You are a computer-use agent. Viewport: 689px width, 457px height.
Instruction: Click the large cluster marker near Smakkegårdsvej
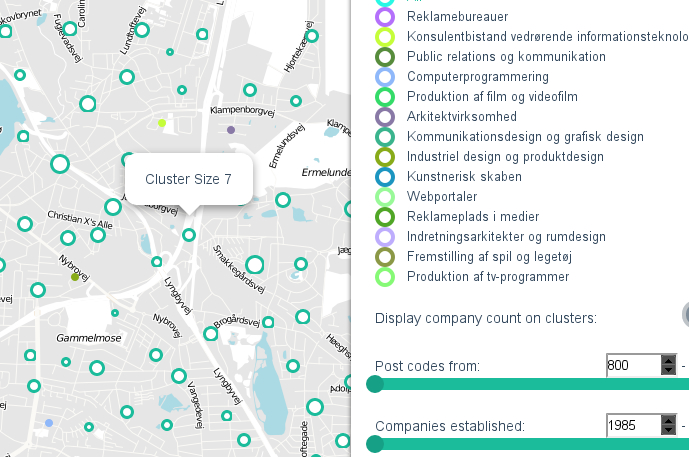254,265
